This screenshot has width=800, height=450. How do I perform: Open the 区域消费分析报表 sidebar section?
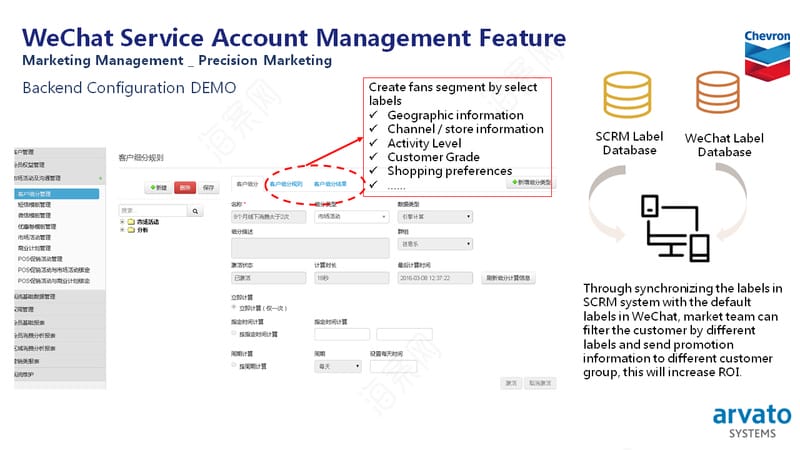tap(59, 348)
